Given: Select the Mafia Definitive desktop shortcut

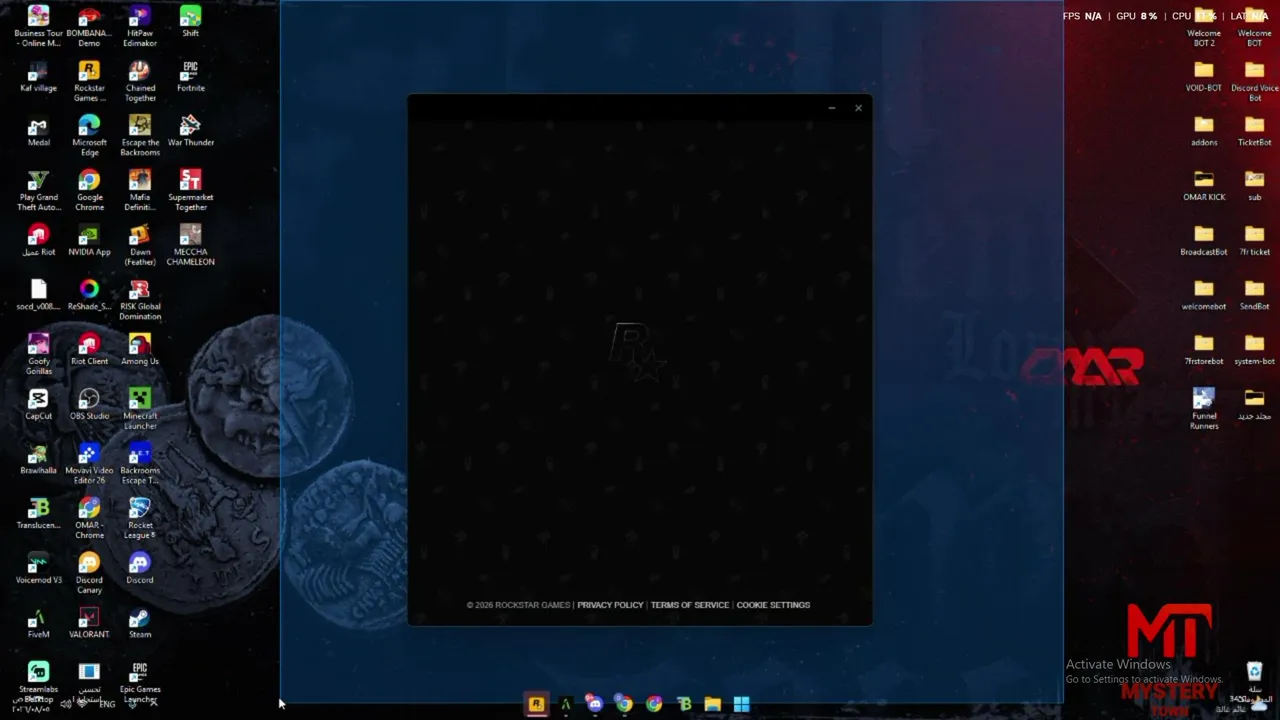Looking at the screenshot, I should 140,190.
